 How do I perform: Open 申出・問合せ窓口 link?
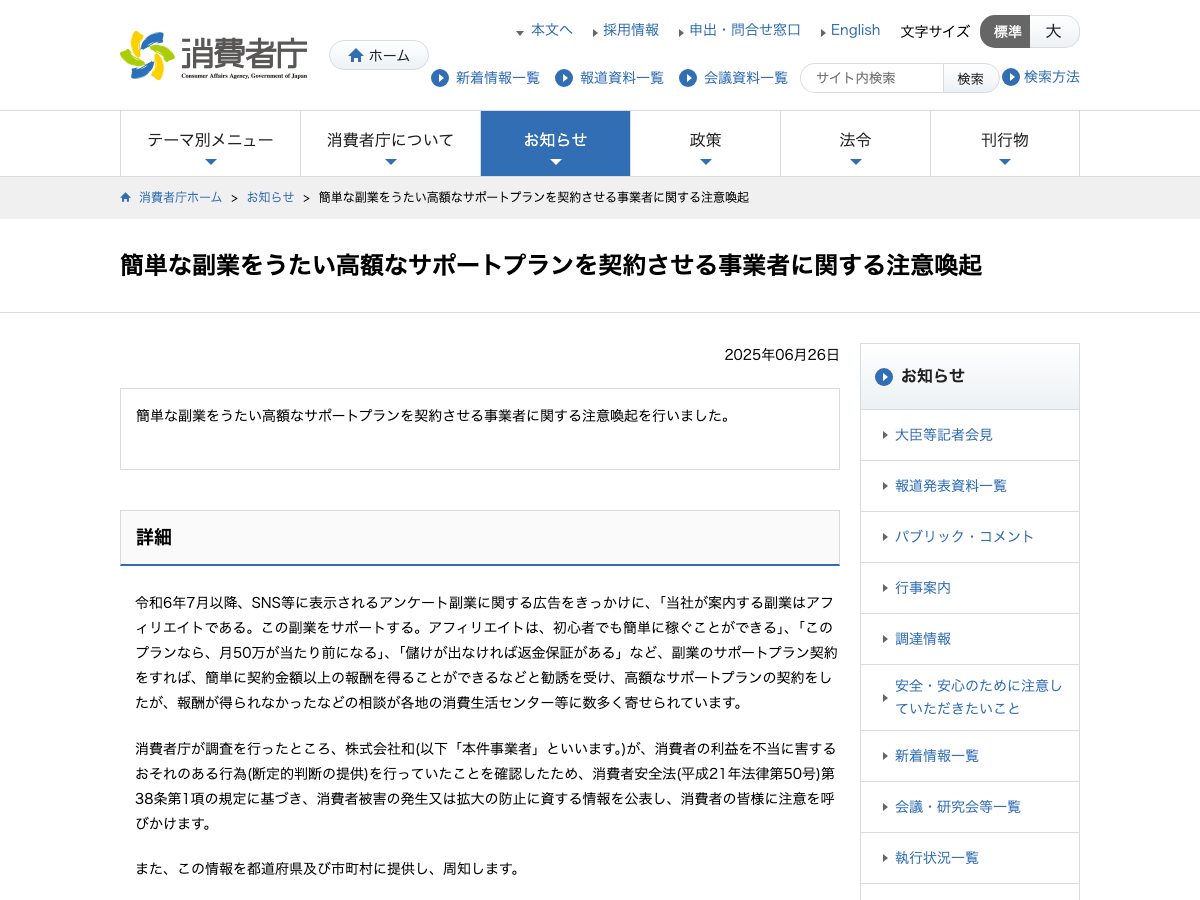pyautogui.click(x=745, y=30)
